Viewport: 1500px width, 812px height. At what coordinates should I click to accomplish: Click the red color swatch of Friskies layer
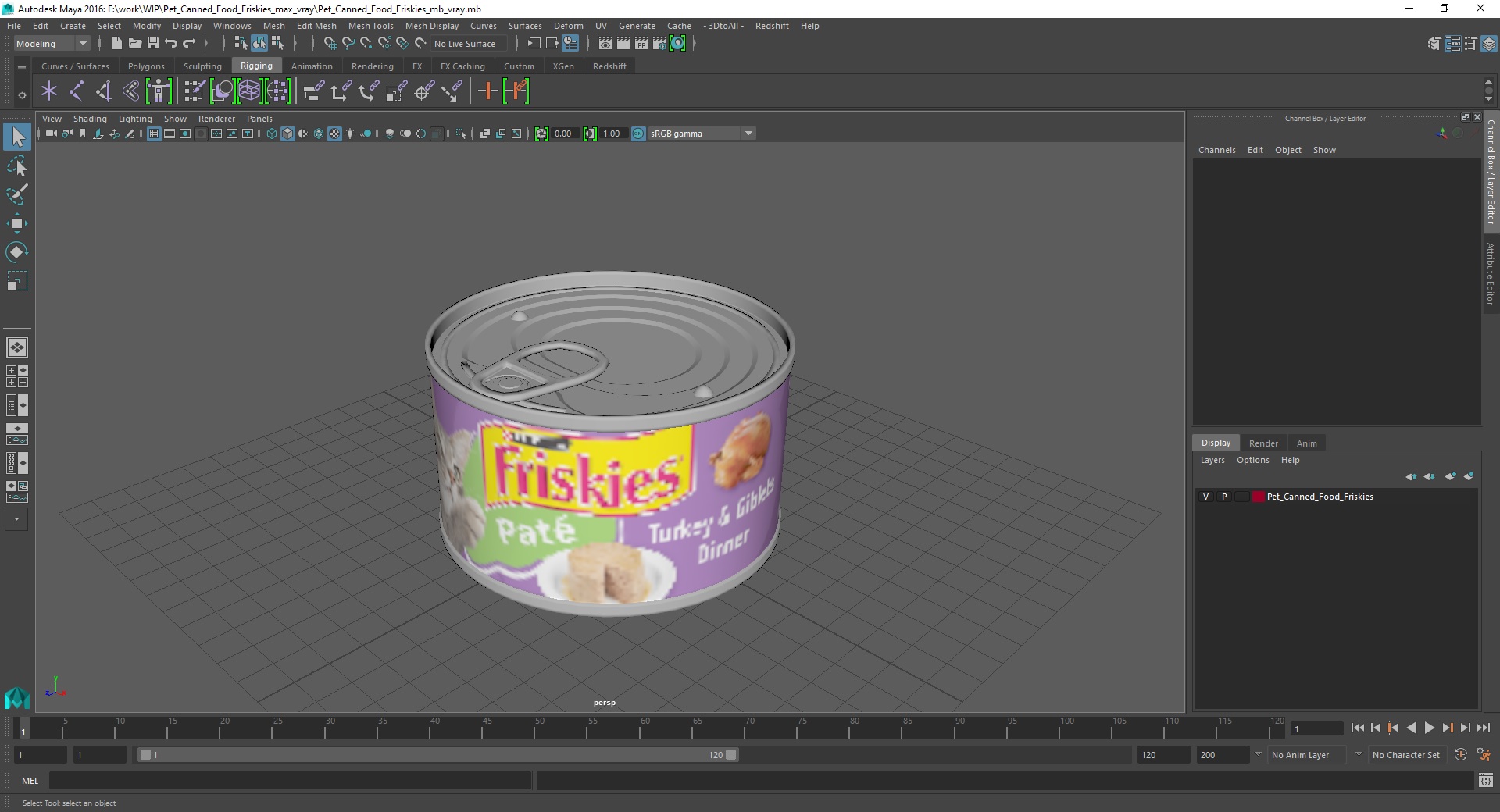coord(1258,497)
